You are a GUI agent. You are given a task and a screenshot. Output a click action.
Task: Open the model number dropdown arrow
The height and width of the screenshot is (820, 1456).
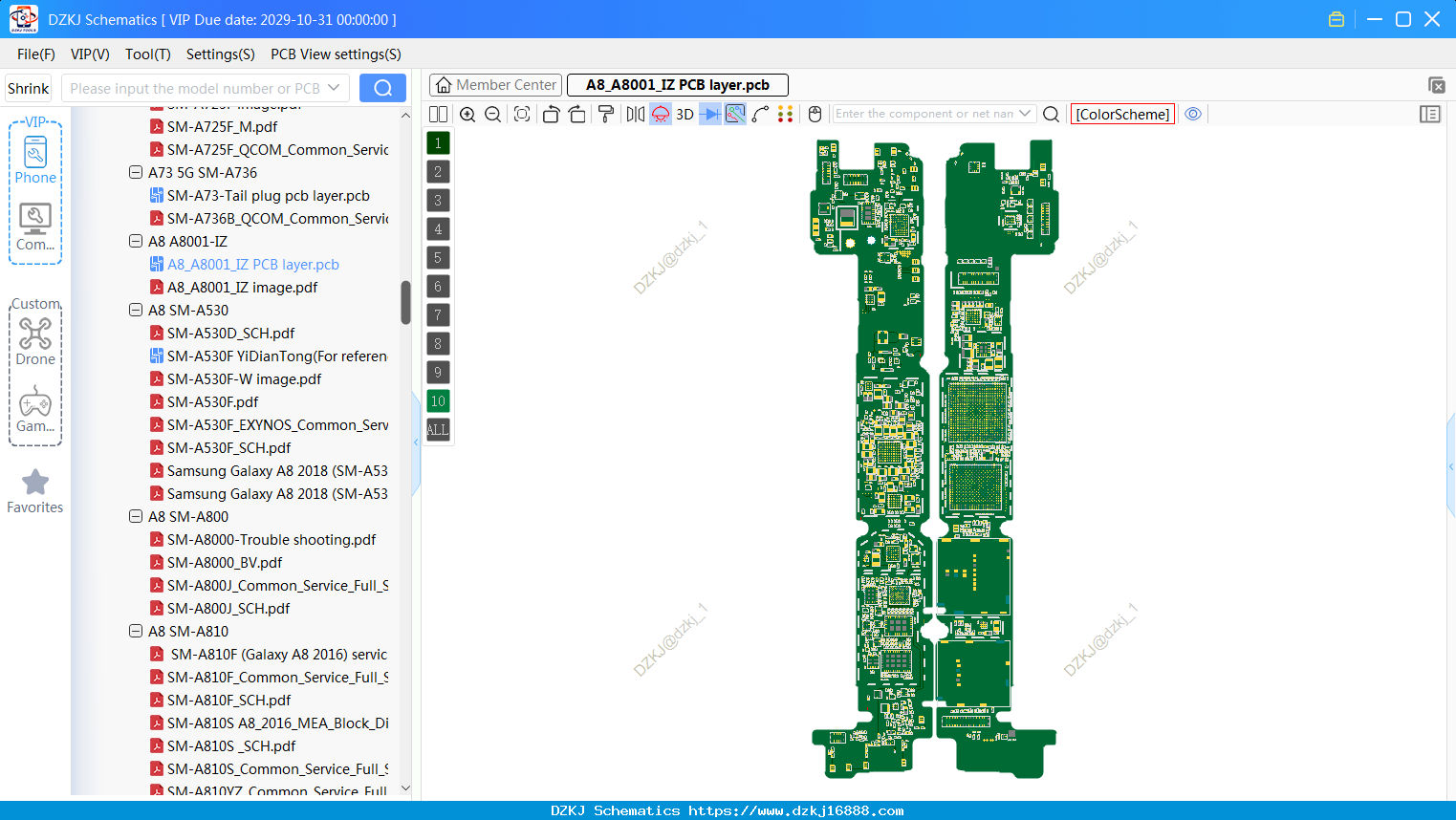point(334,88)
